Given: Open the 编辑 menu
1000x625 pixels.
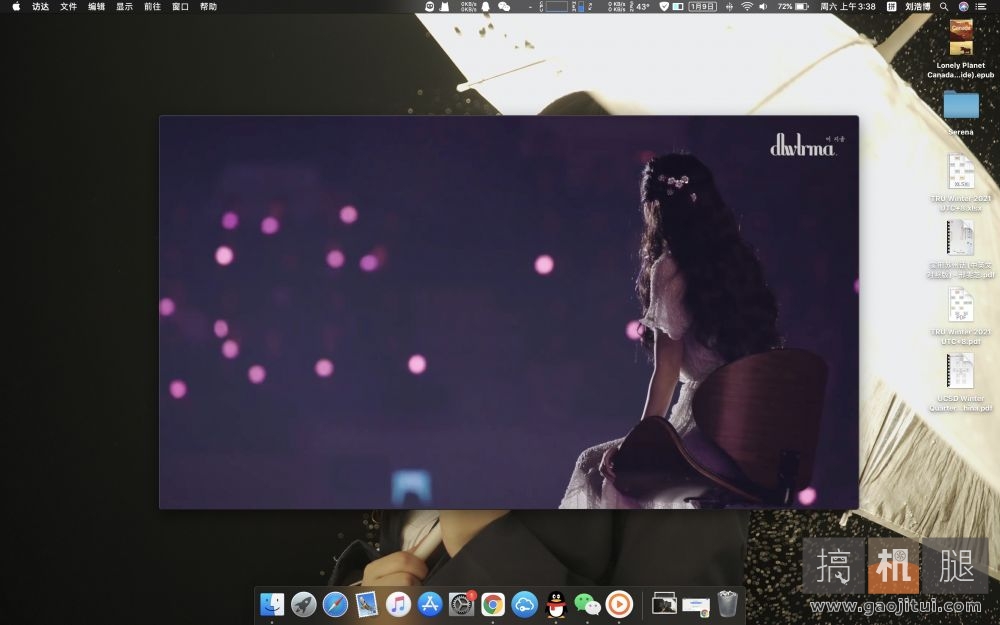Looking at the screenshot, I should (96, 6).
